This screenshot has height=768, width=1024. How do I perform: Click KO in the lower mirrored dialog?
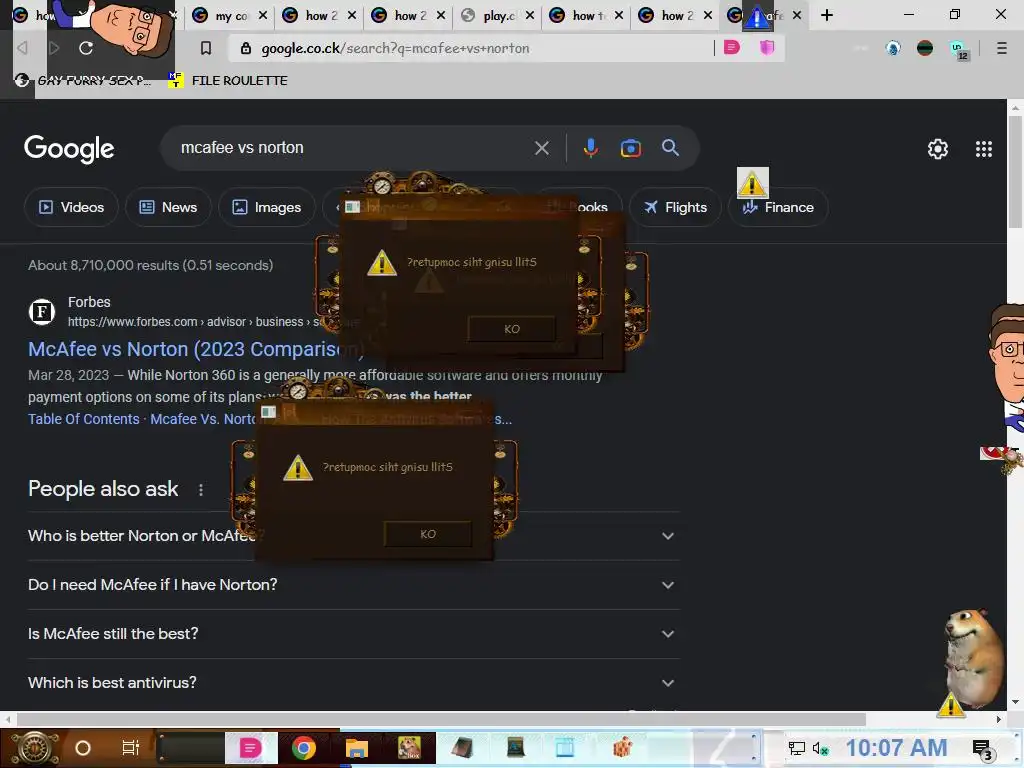point(428,534)
